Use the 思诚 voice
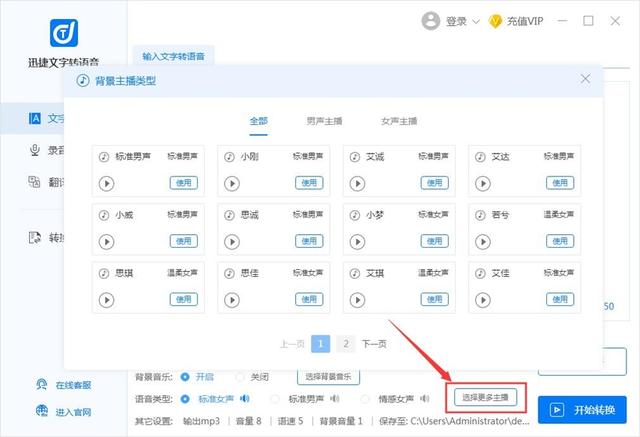 tap(309, 241)
